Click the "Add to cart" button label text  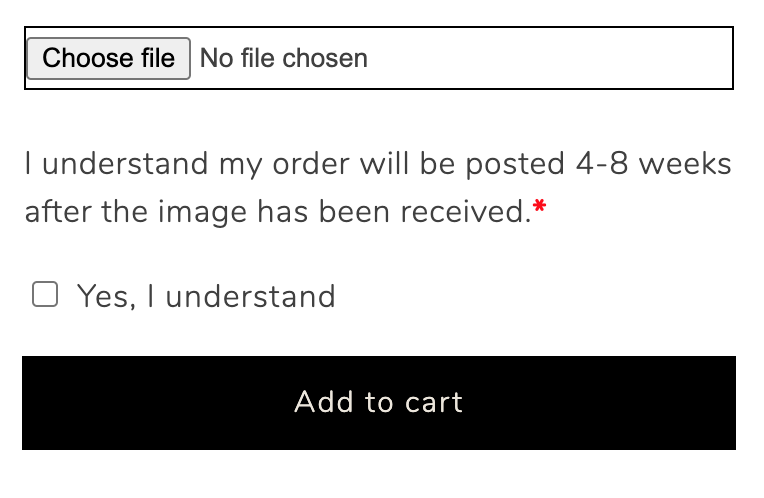pyautogui.click(x=379, y=402)
